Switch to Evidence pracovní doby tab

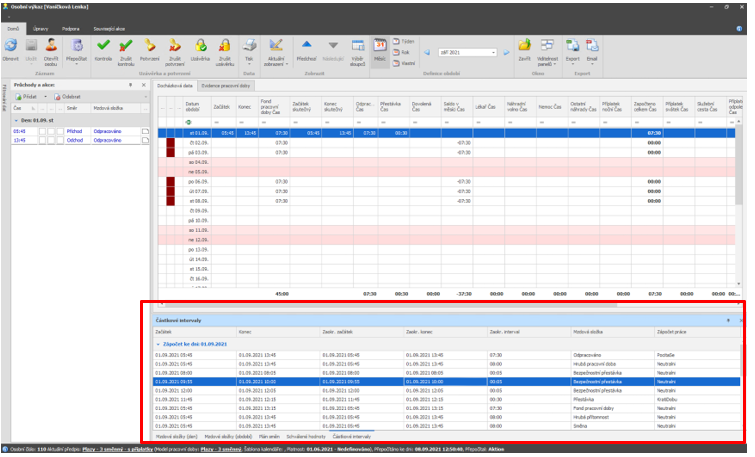(226, 86)
